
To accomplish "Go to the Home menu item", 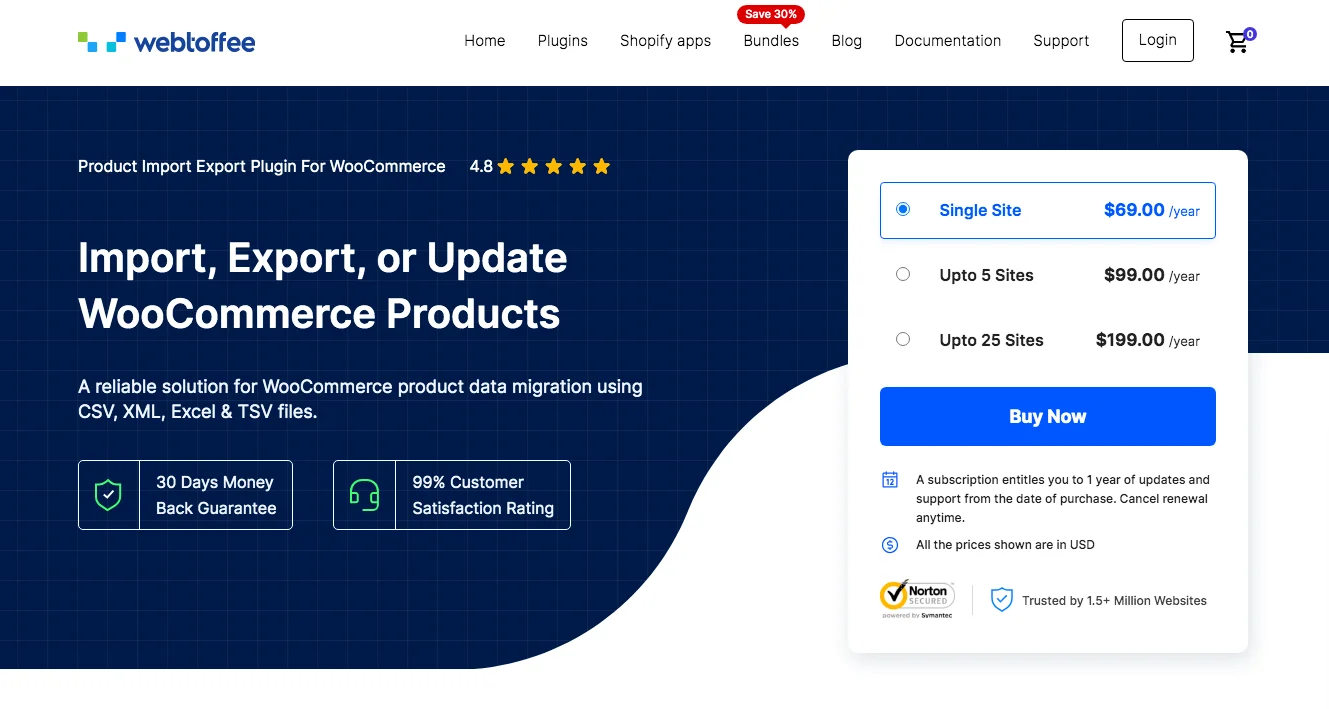I will pyautogui.click(x=485, y=41).
